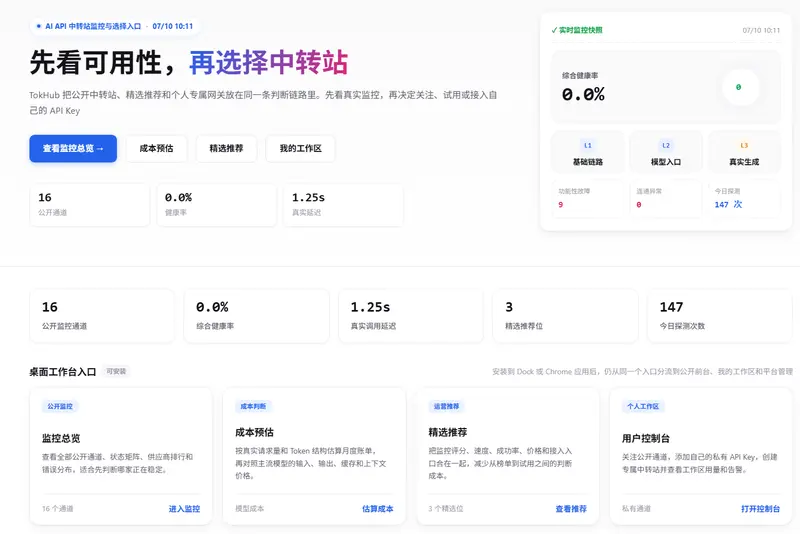The image size is (800, 534).
Task: Click the 进入监控 link
Action: pyautogui.click(x=184, y=508)
